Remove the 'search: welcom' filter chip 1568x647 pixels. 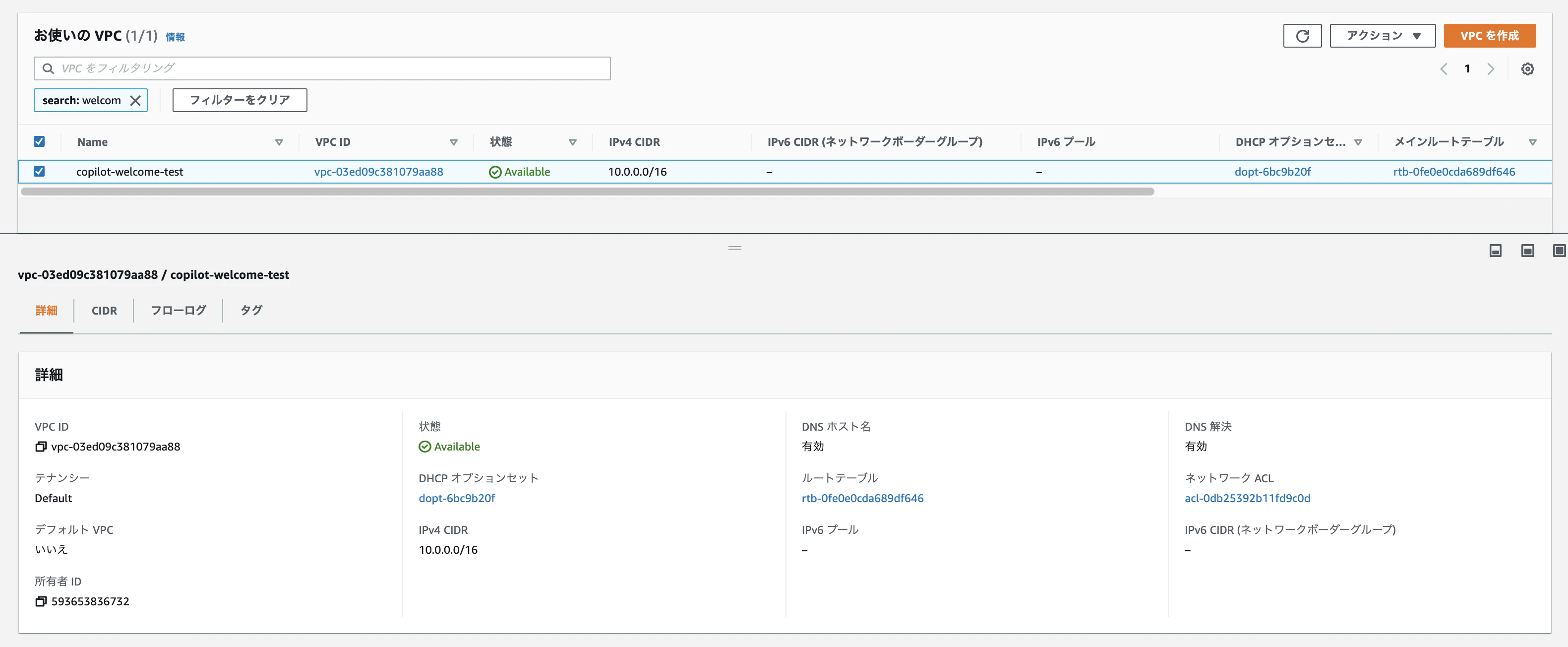[136, 101]
